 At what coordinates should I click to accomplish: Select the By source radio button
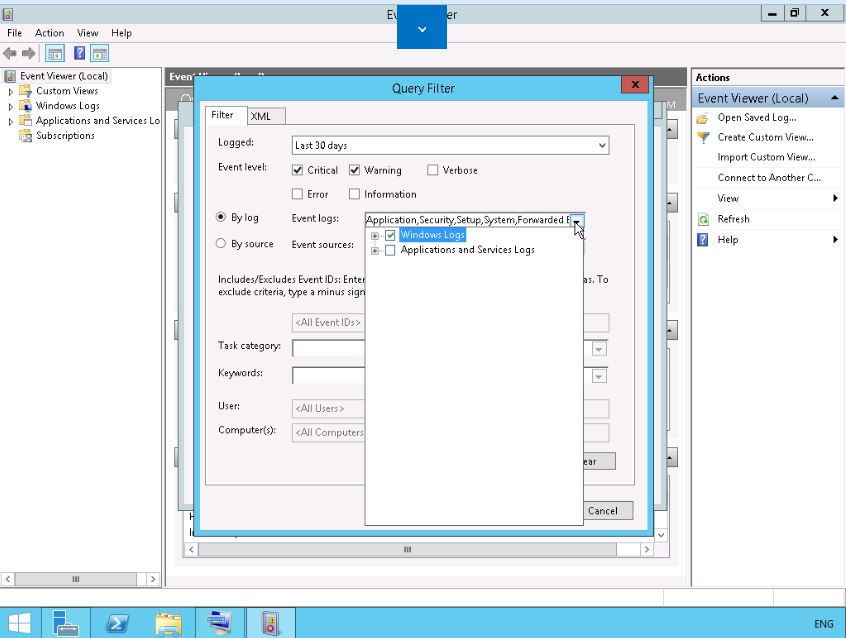(x=221, y=243)
